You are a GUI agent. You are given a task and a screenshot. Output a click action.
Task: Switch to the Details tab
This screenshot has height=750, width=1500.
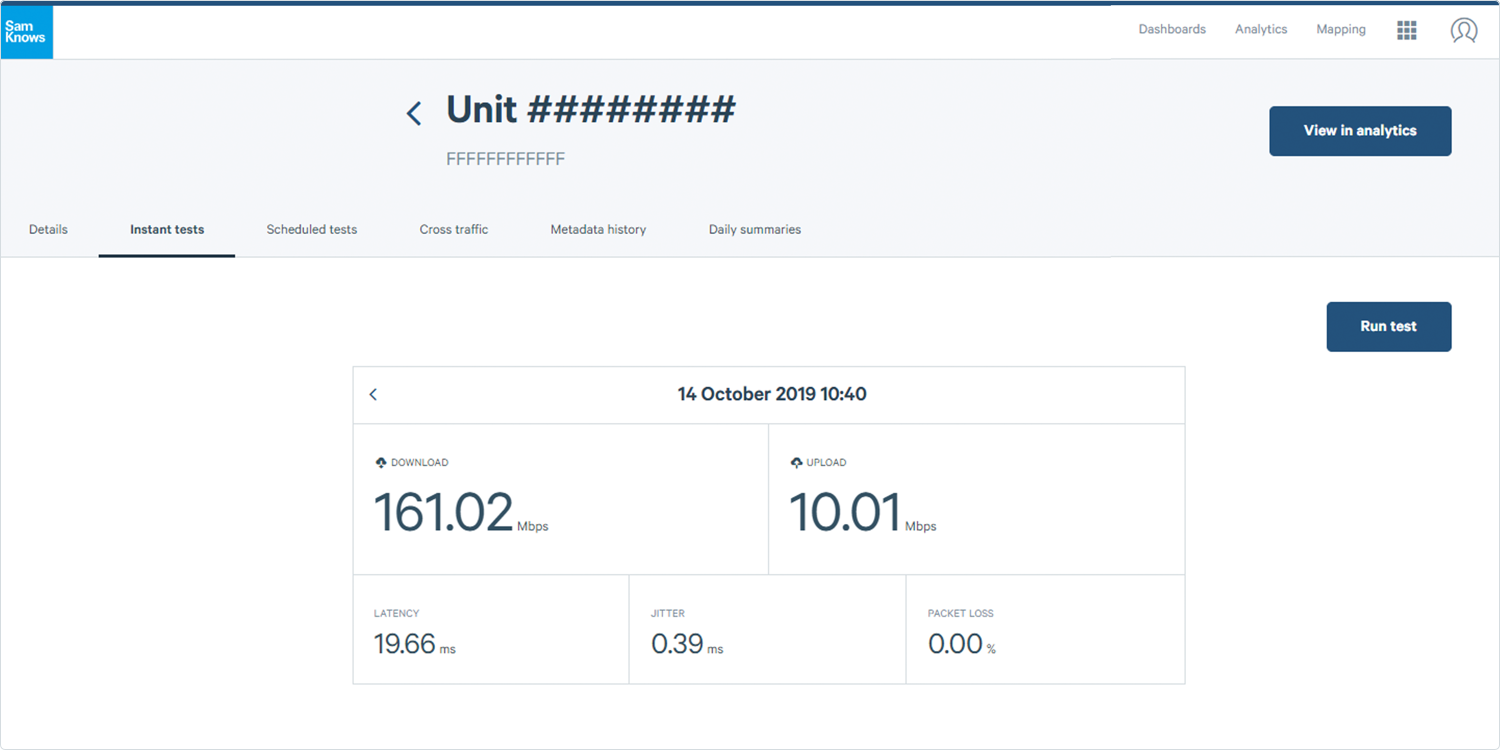(x=48, y=230)
